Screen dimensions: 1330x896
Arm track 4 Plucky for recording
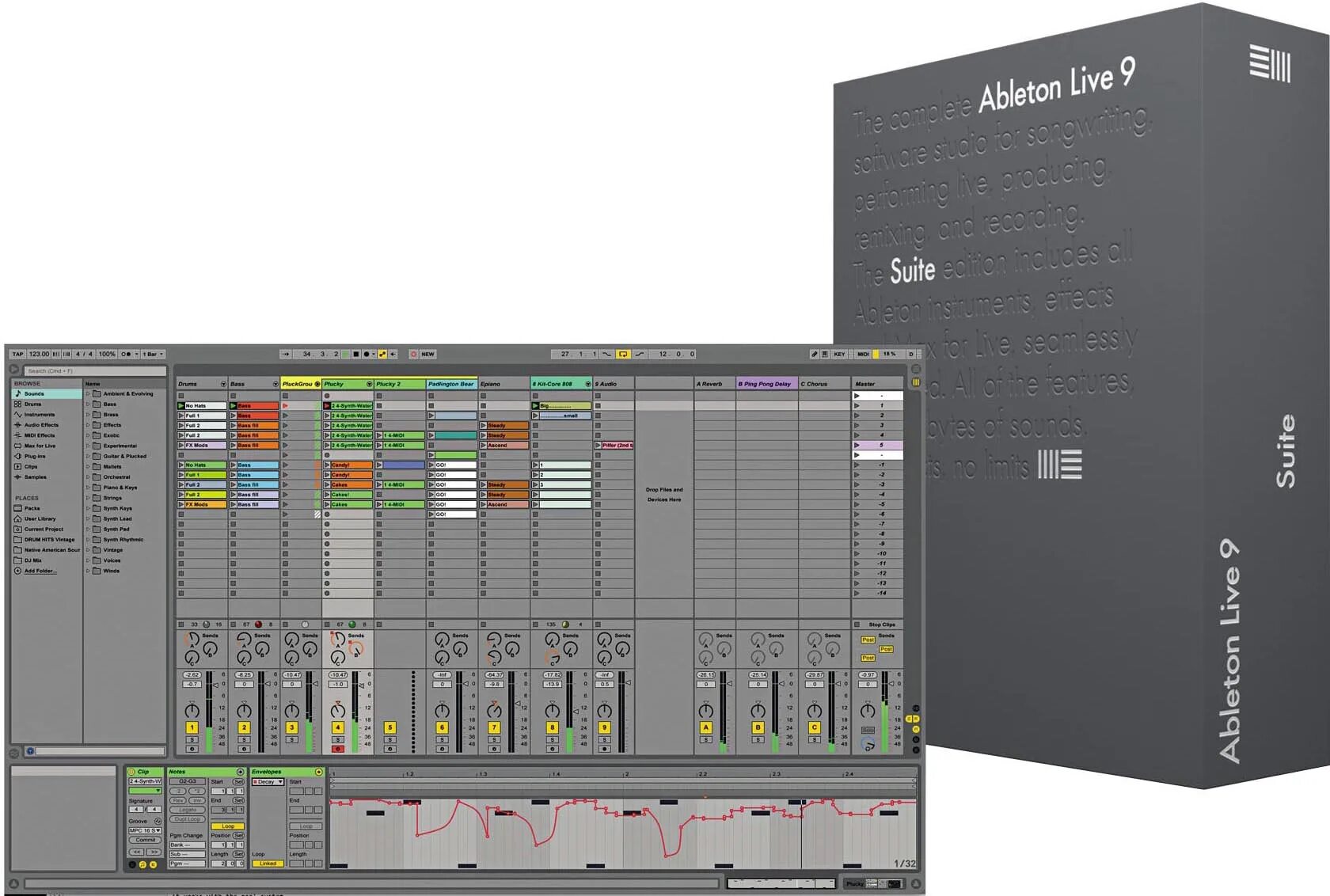coord(338,749)
